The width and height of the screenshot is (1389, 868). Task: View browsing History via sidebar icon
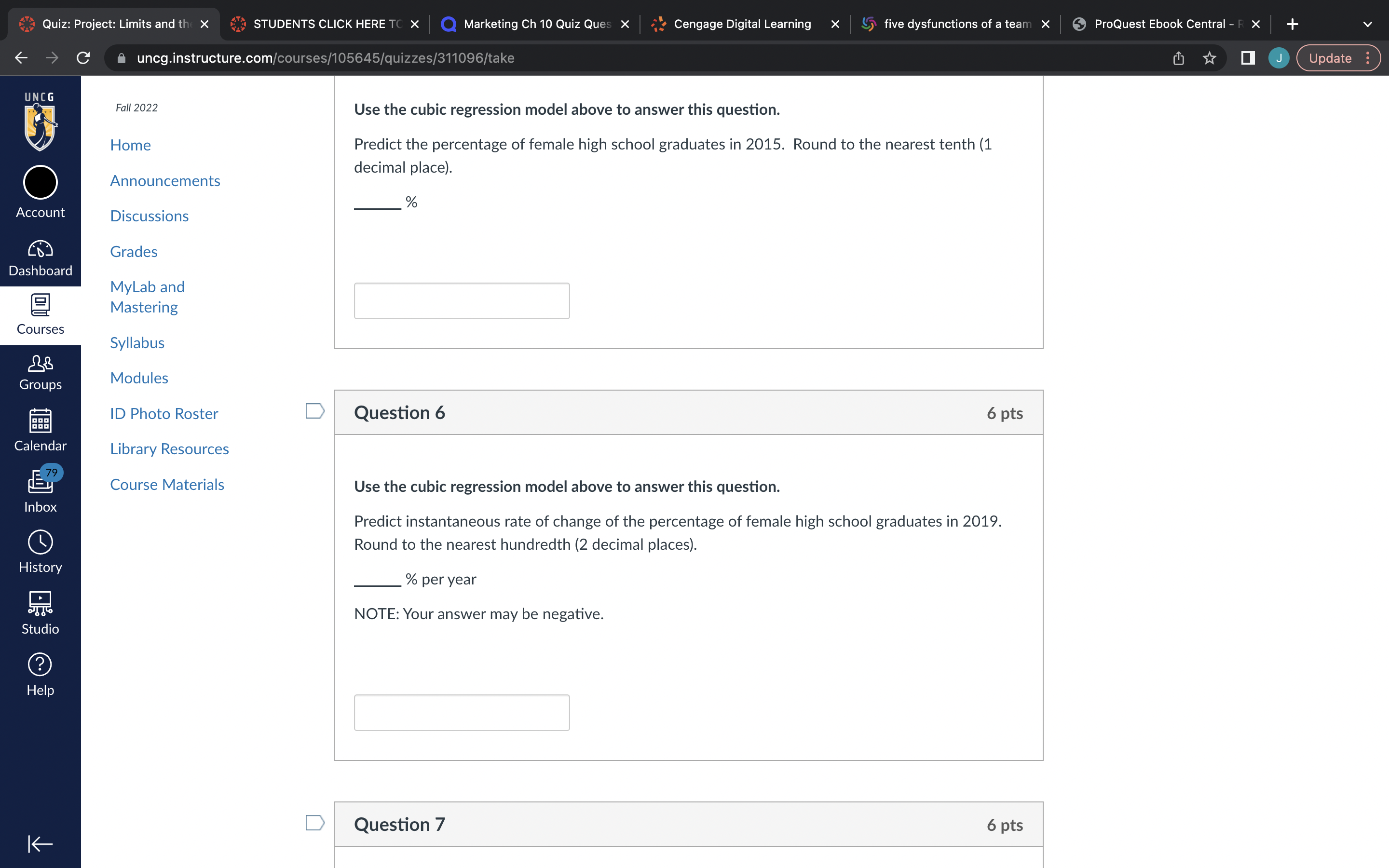40,551
